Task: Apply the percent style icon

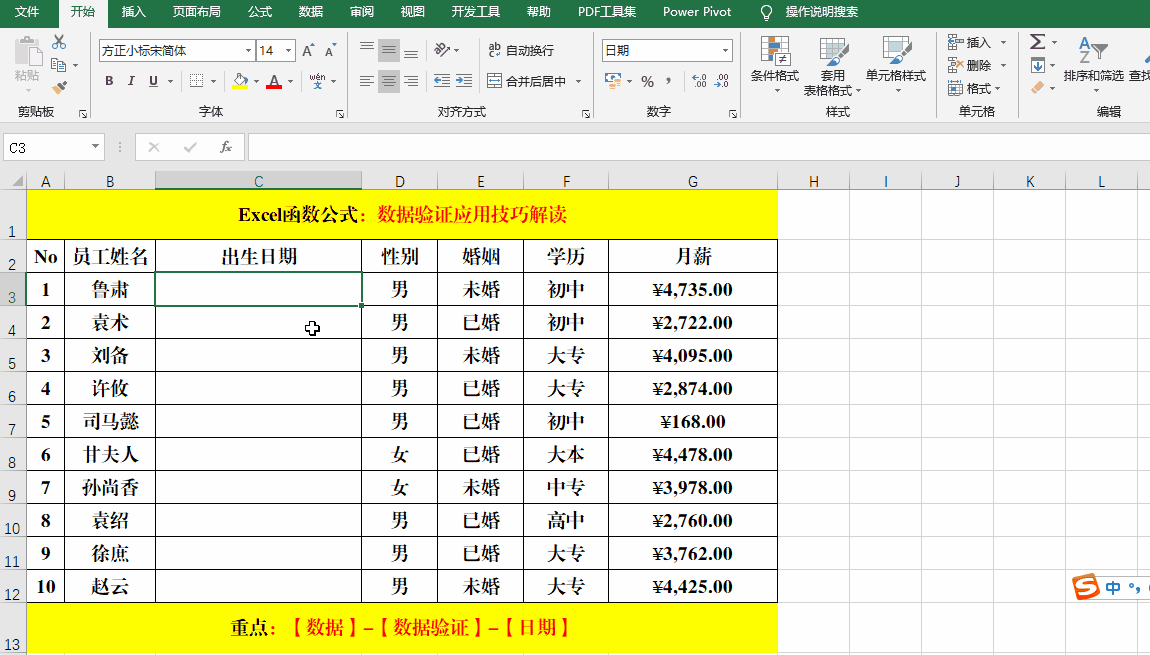Action: point(647,81)
